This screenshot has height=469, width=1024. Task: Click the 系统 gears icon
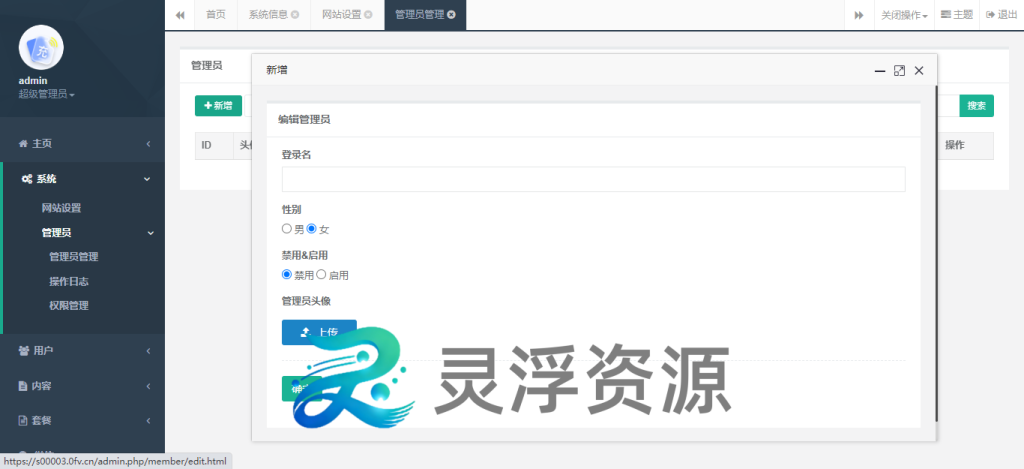27,178
